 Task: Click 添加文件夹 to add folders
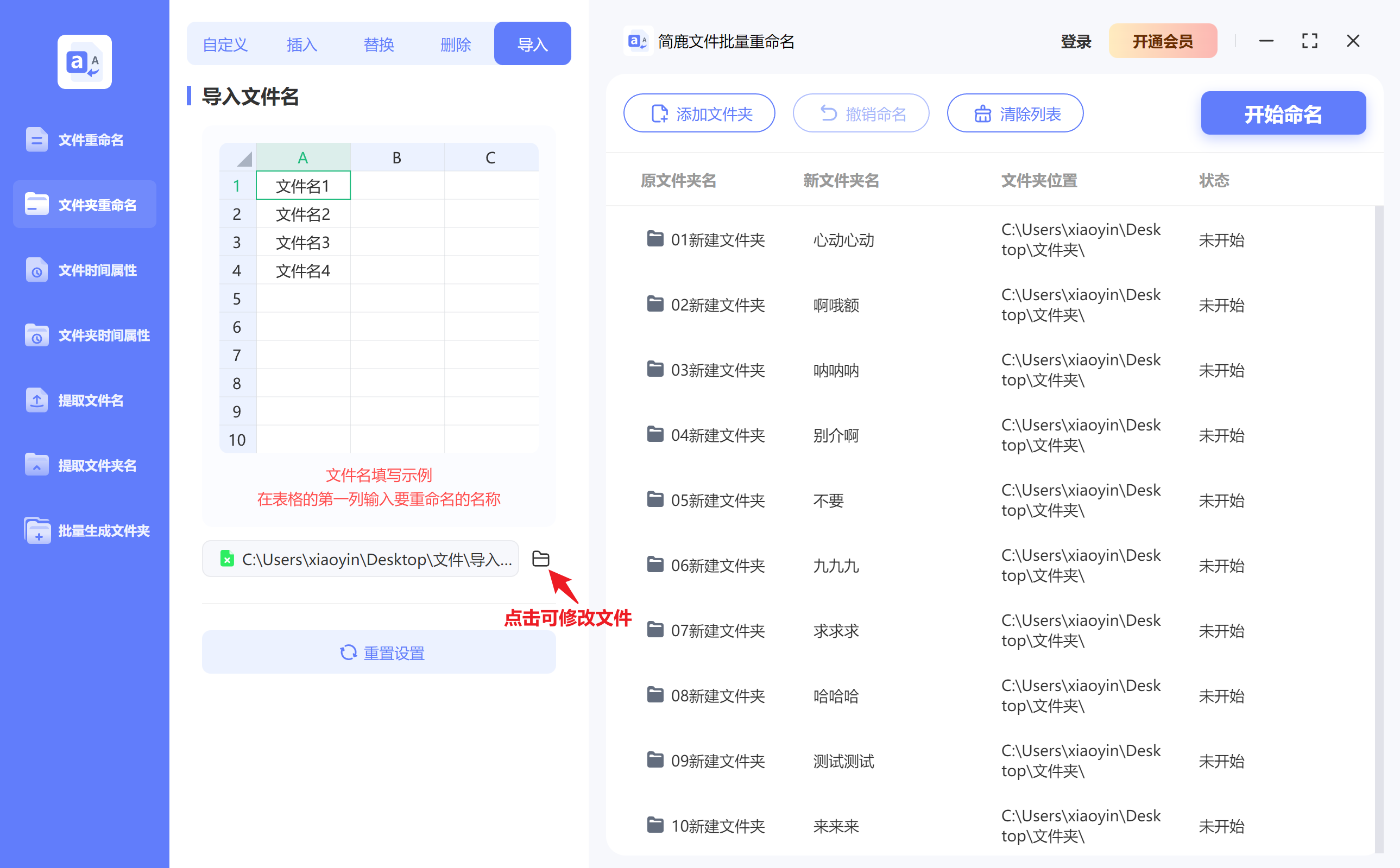coord(699,113)
